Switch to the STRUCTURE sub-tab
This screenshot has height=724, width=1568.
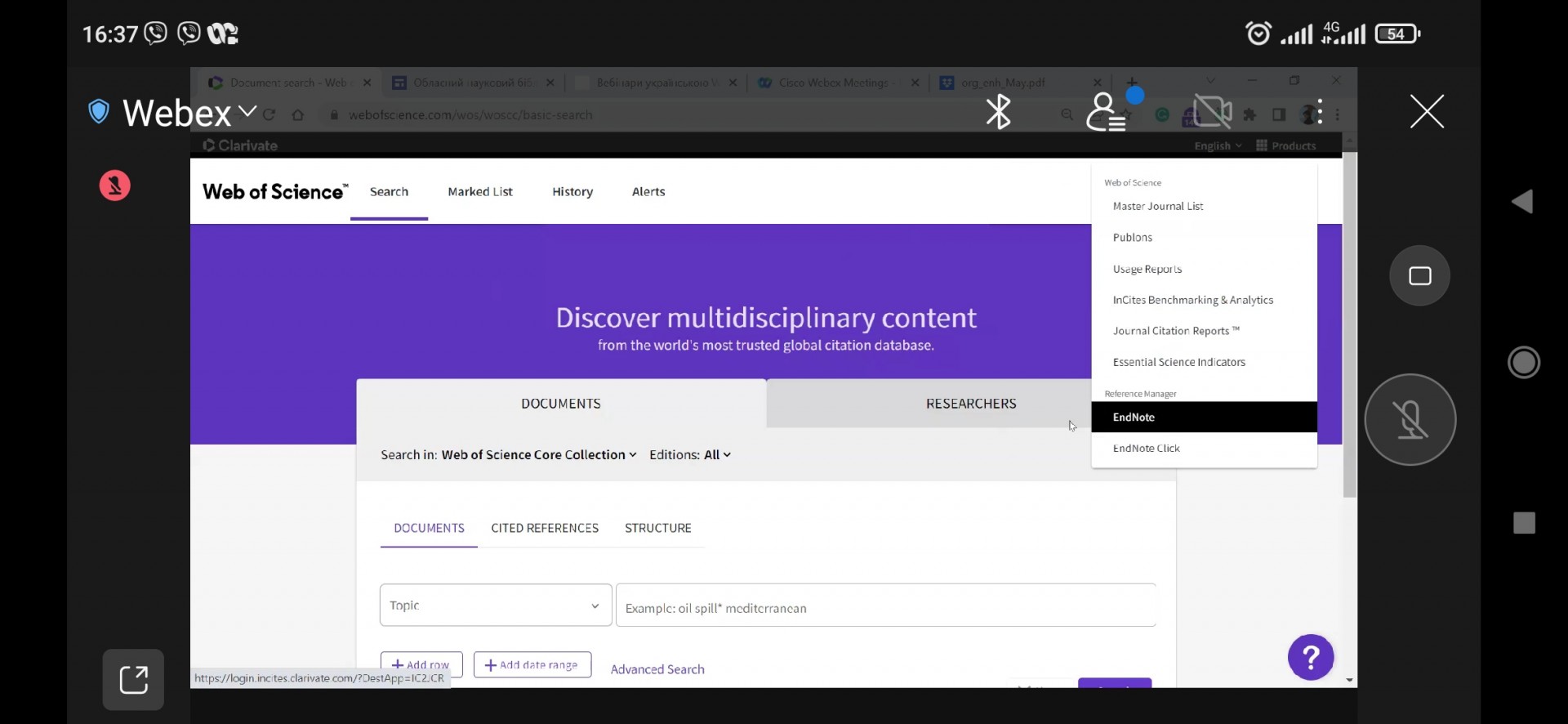pos(658,529)
